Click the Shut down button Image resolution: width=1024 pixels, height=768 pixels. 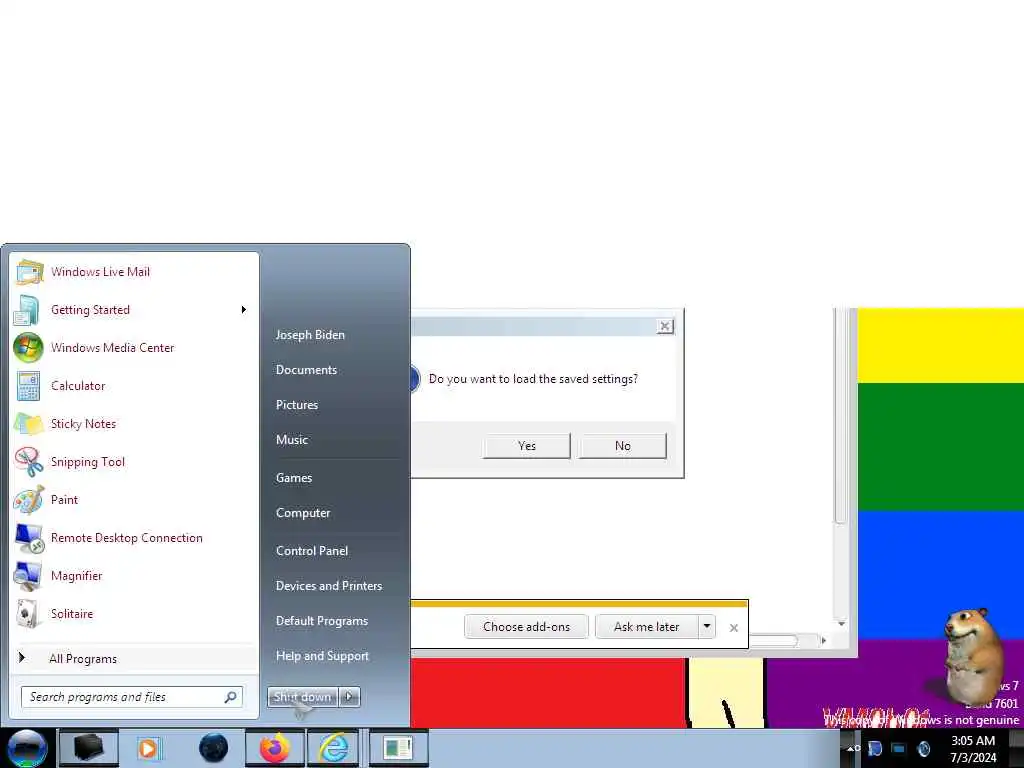point(302,697)
